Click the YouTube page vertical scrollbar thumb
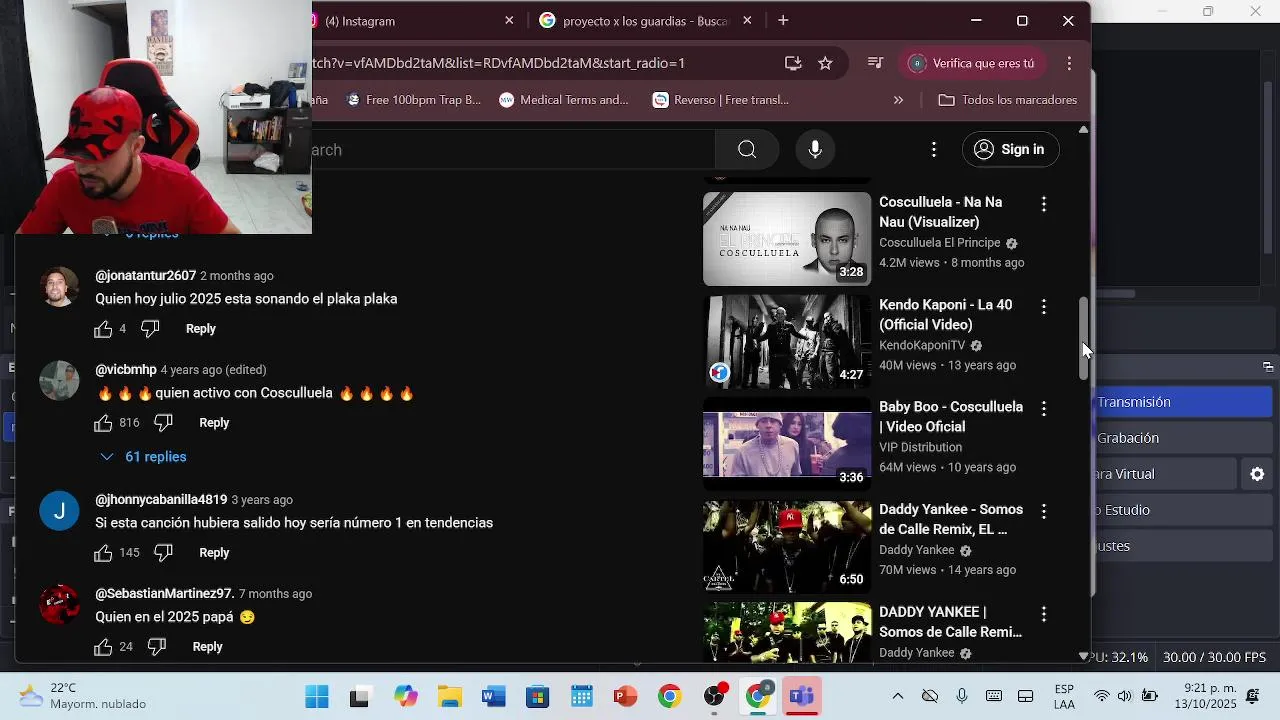The width and height of the screenshot is (1280, 720). 1083,338
